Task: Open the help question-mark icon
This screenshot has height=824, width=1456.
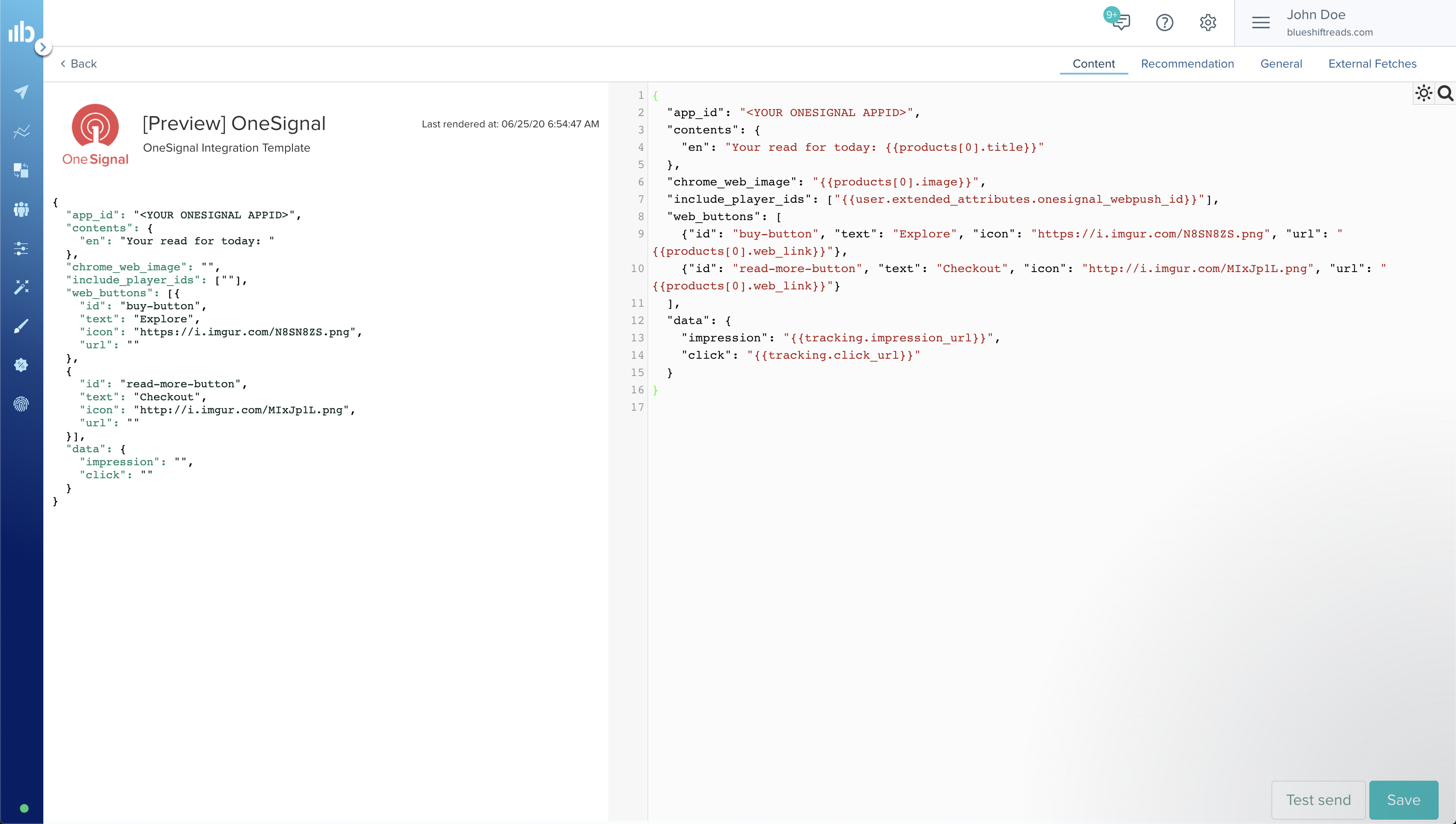Action: tap(1164, 23)
